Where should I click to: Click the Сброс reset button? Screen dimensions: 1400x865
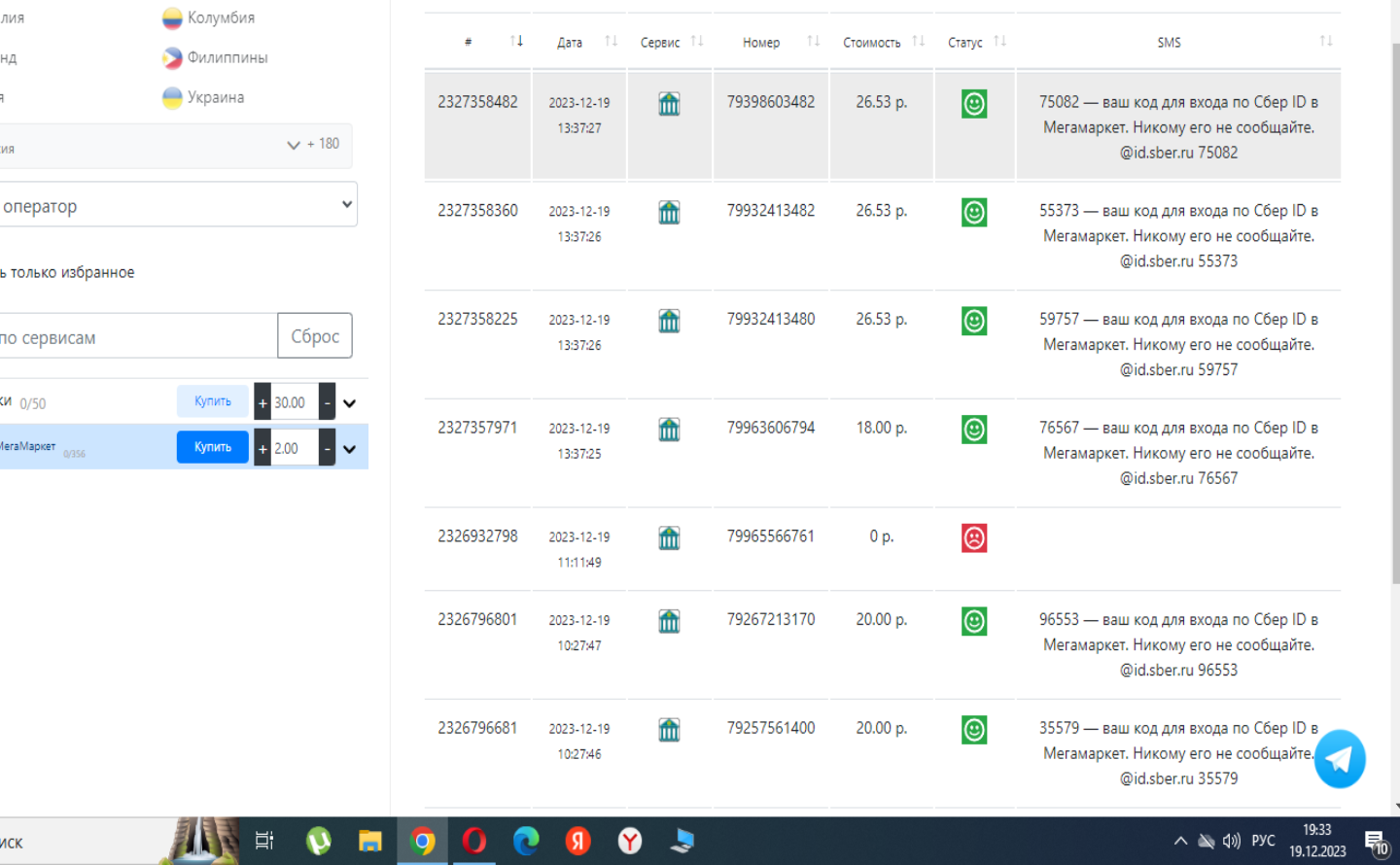[315, 336]
